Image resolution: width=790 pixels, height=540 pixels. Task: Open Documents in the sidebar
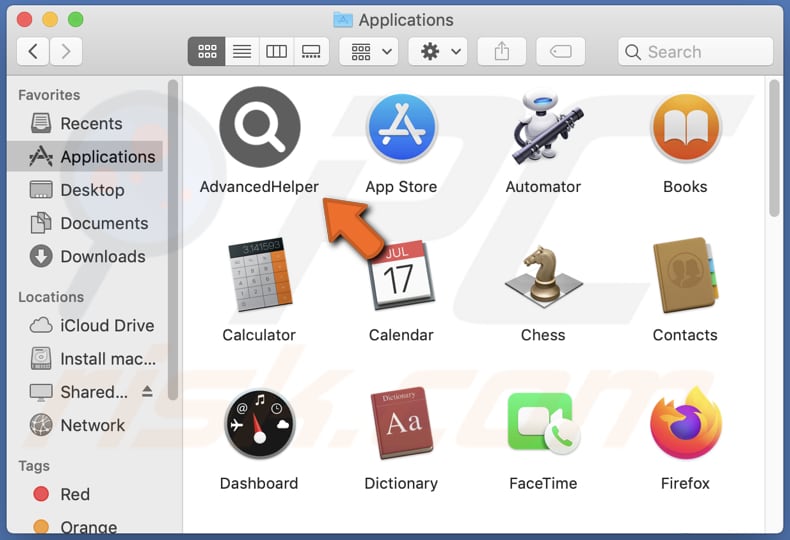(85, 223)
